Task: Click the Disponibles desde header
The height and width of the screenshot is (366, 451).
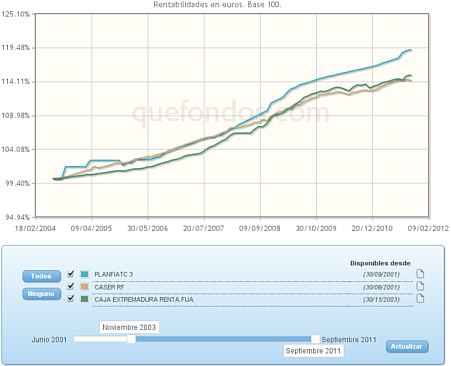Action: point(380,263)
